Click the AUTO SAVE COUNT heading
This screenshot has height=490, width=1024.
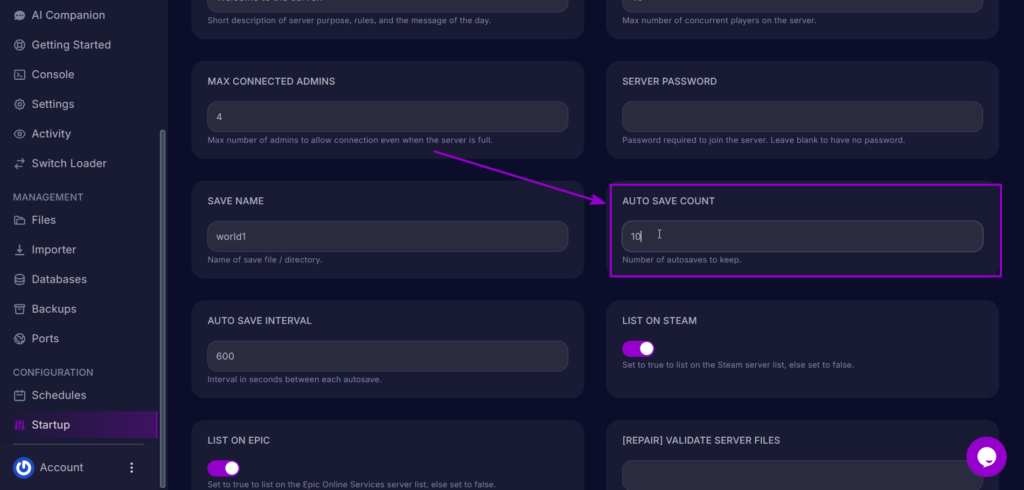(668, 201)
